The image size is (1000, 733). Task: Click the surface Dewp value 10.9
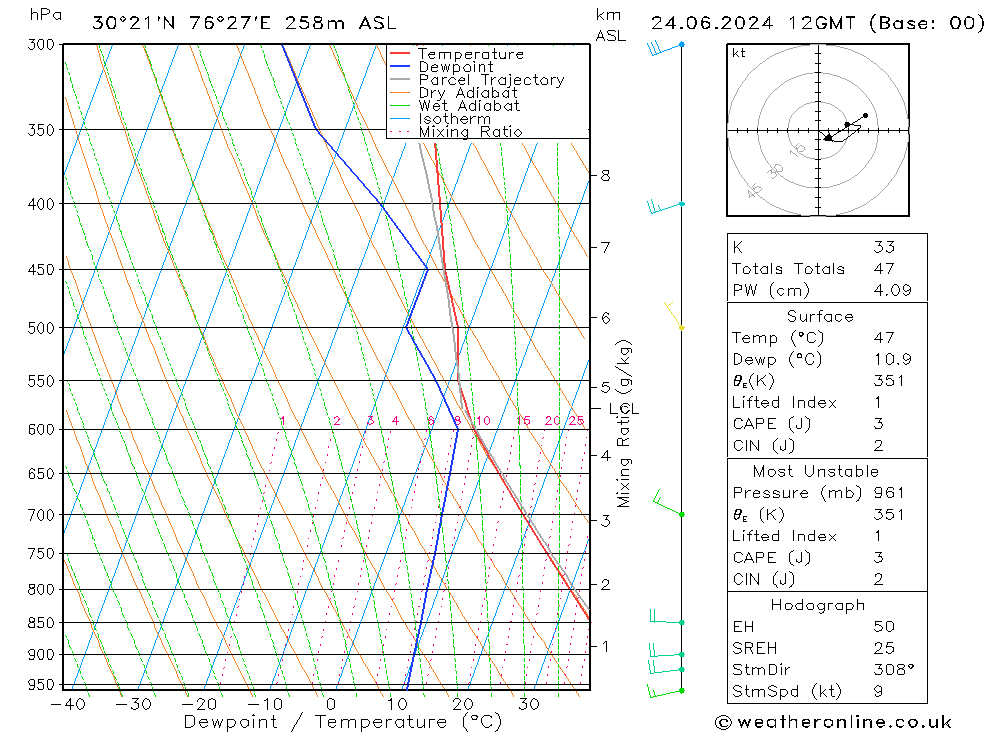tap(893, 359)
